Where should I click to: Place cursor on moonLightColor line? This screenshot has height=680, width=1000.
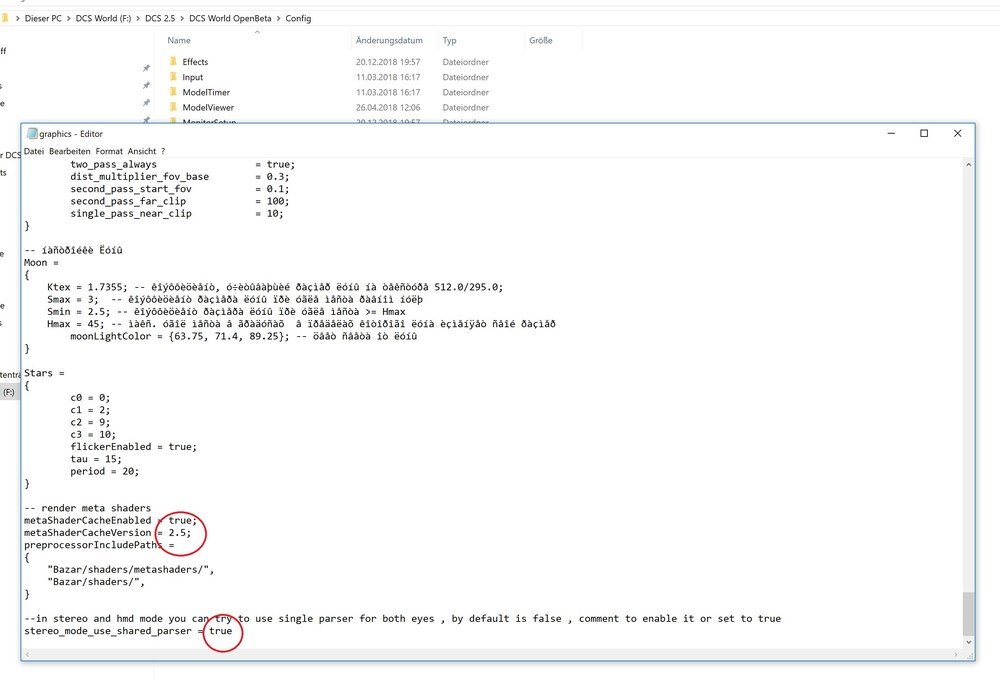(x=244, y=336)
